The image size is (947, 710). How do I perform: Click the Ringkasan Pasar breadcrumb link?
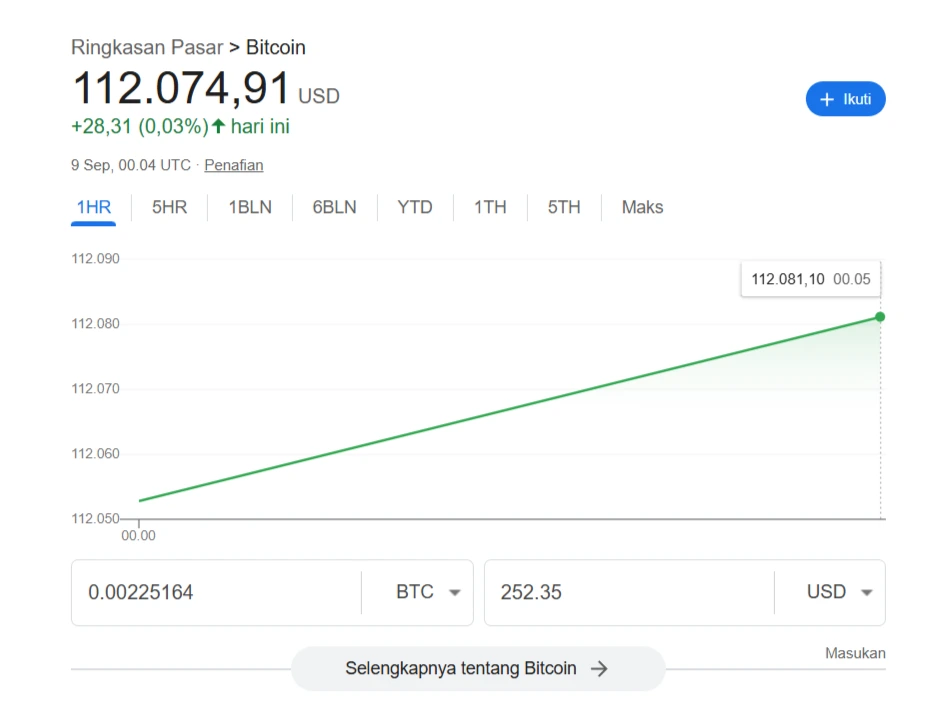[147, 47]
